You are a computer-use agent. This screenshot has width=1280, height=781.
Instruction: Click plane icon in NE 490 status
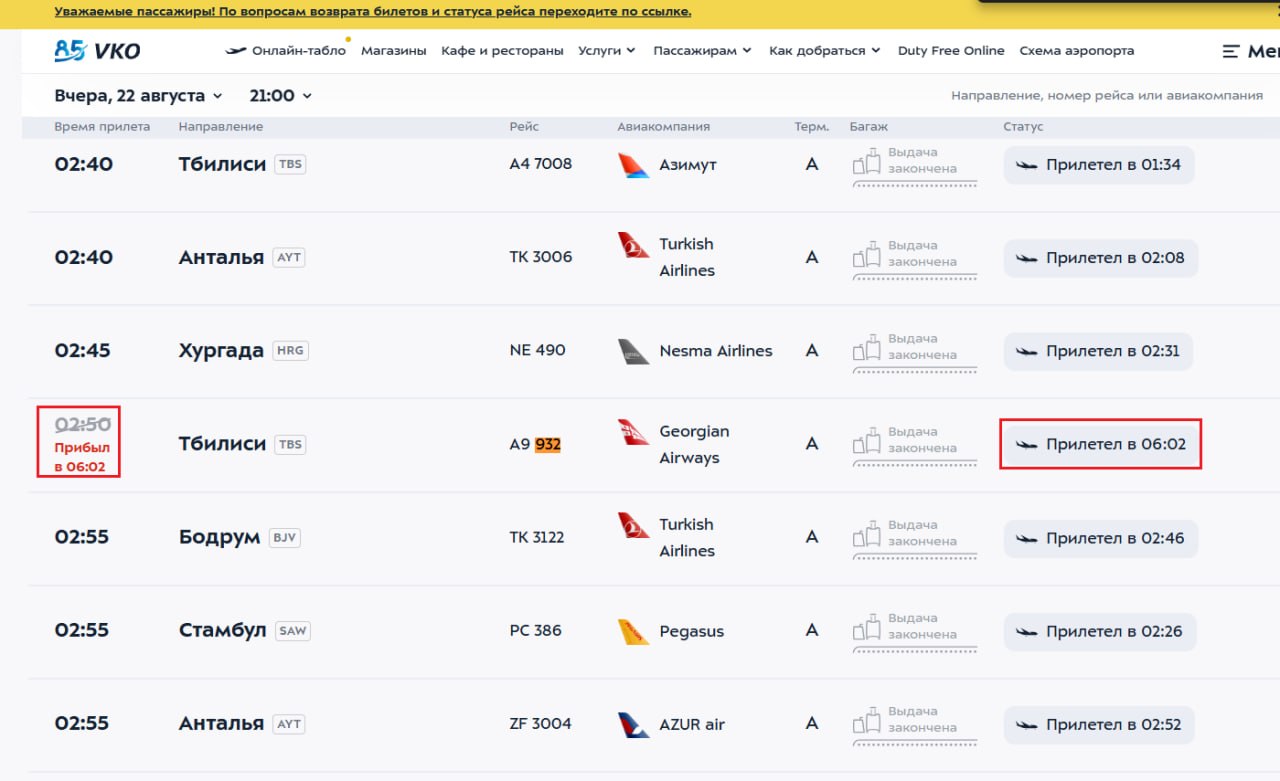pyautogui.click(x=1026, y=352)
